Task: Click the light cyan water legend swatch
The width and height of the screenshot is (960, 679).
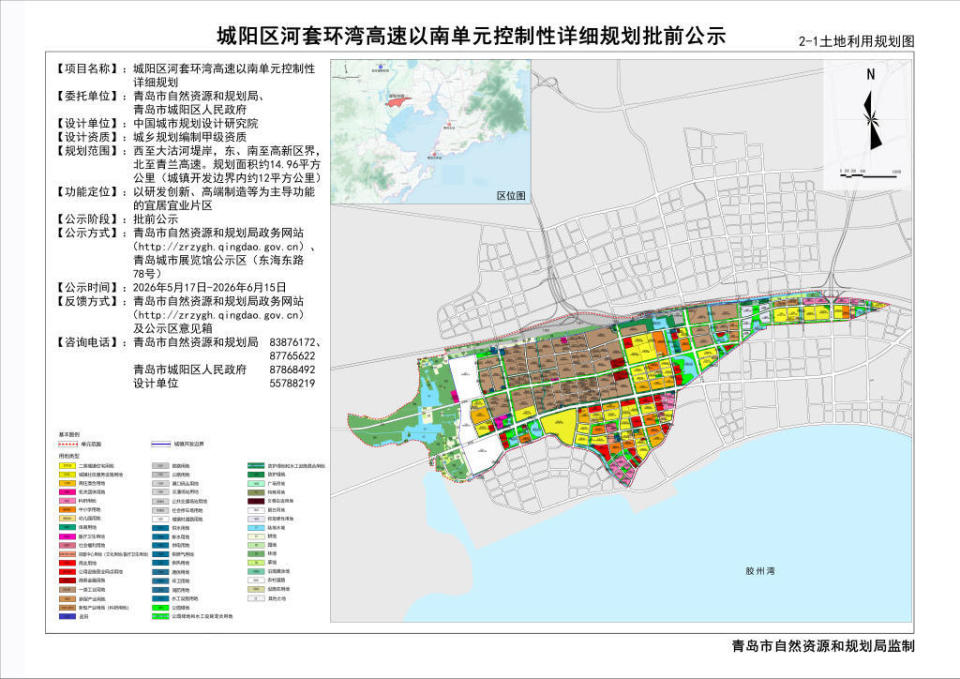Action: point(255,527)
